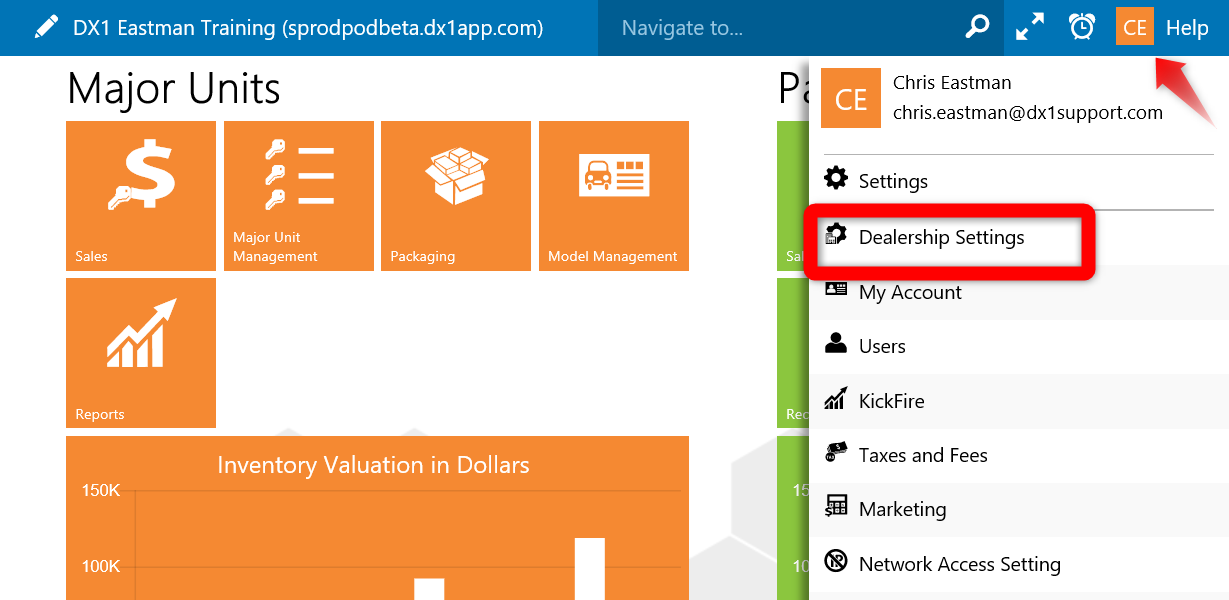
Task: Open Settings in the user menu
Action: tap(1018, 181)
